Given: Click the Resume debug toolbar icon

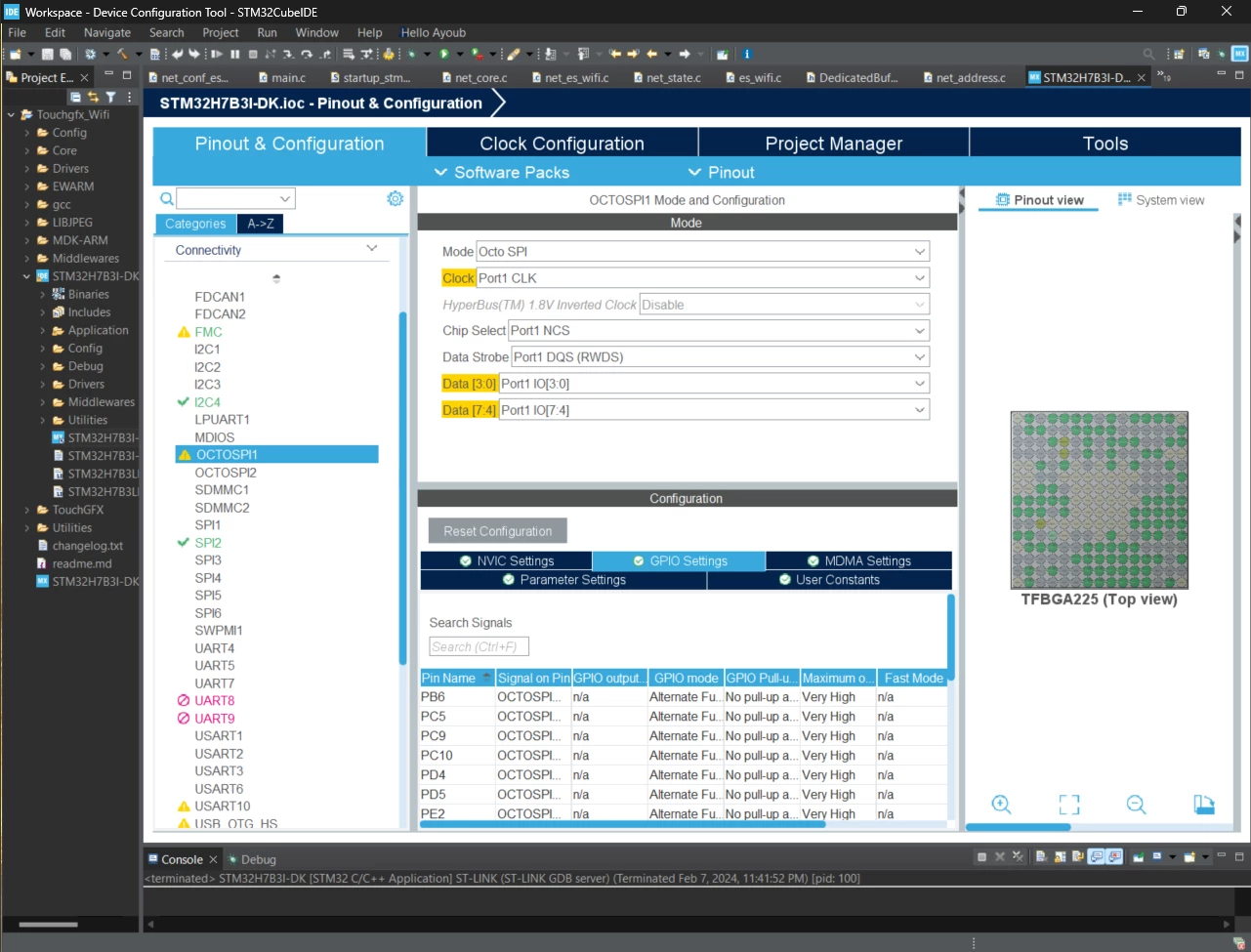Looking at the screenshot, I should 216,54.
